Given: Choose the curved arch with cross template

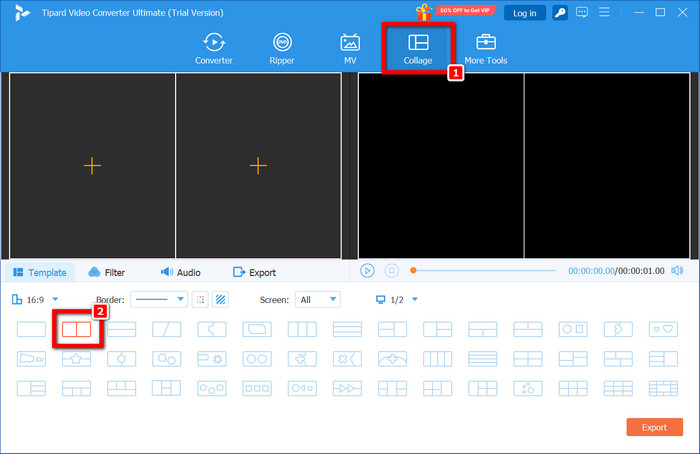Looking at the screenshot, I should point(392,359).
